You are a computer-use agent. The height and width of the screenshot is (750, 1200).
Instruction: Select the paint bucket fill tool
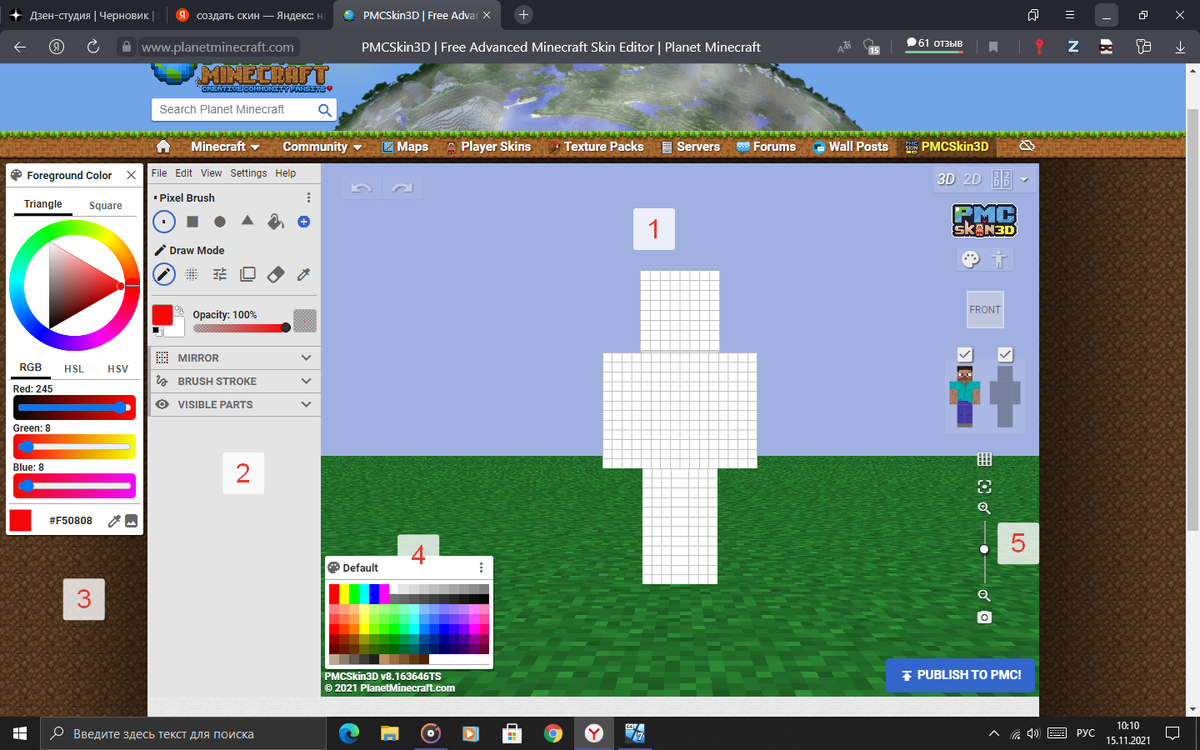276,221
